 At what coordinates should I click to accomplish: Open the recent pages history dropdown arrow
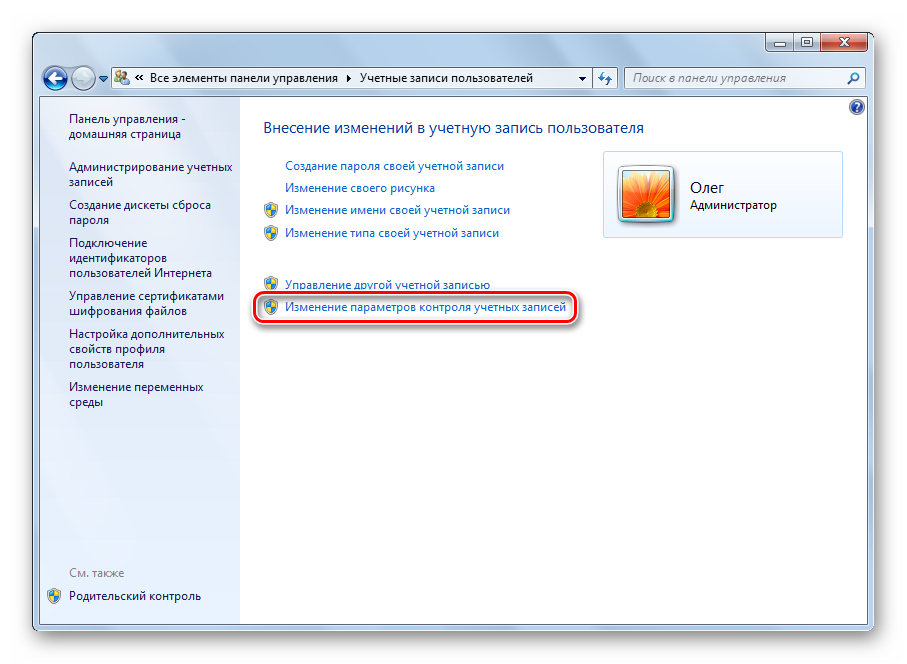pos(103,79)
